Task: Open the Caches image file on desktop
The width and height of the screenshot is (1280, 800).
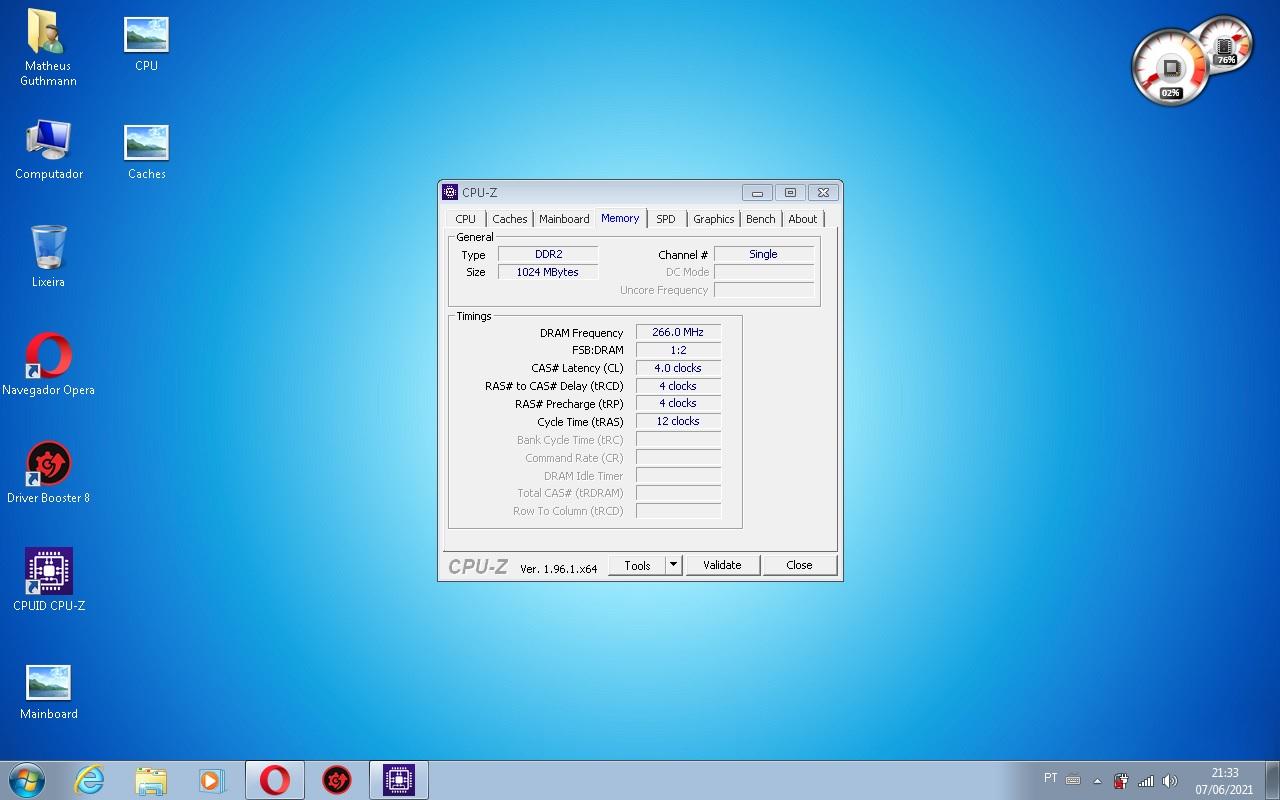Action: coord(146,152)
